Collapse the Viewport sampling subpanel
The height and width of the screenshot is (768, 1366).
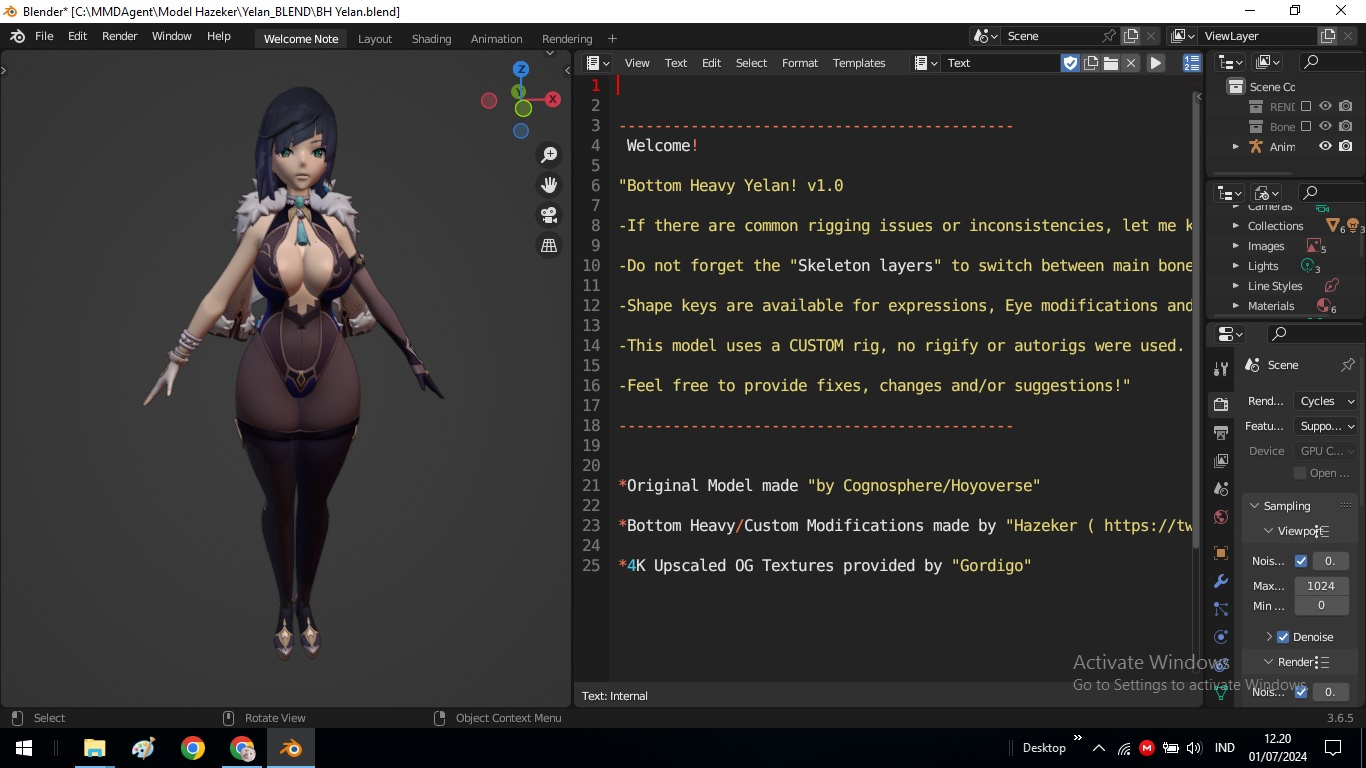1268,531
